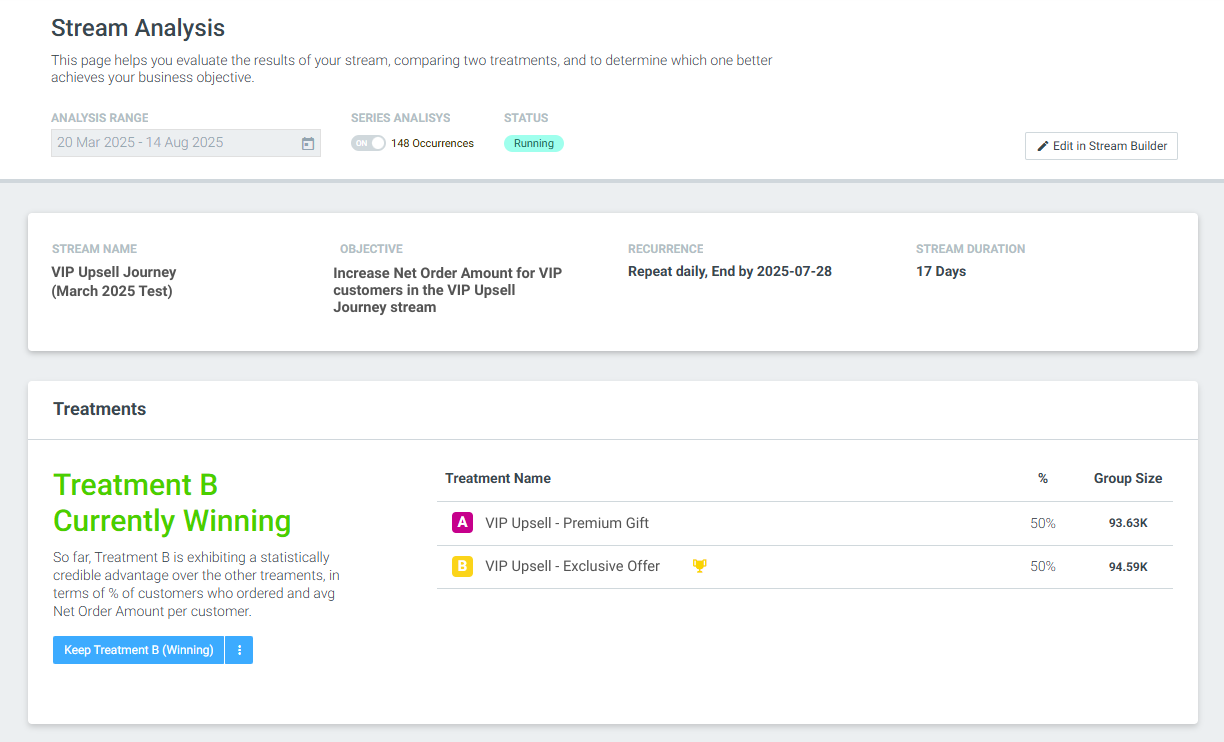Click the 50% value for Exclusive Offer
Screen dimensions: 1224x742
click(1043, 566)
